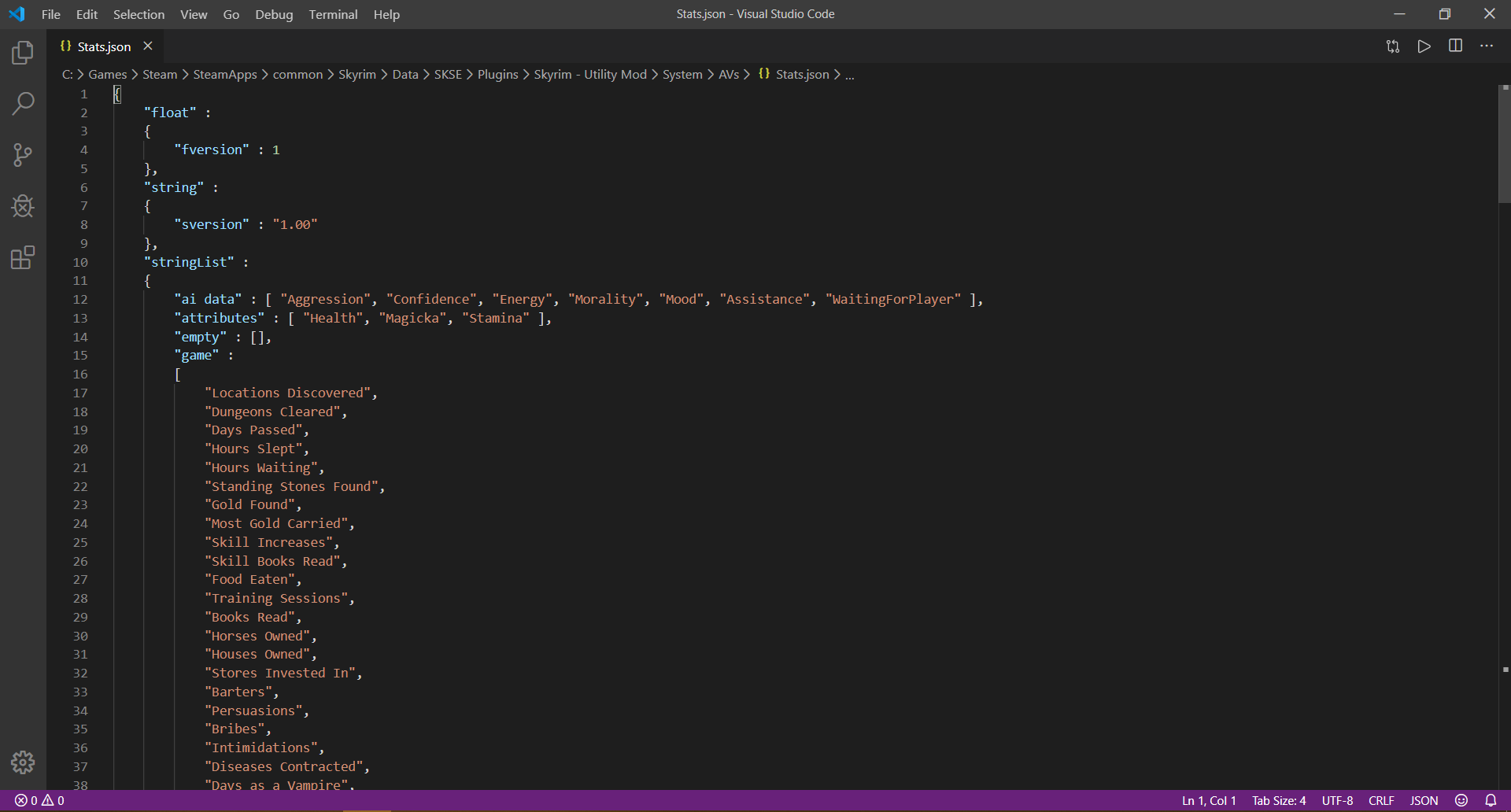Click Ln 1, Col 1 in status bar

click(1209, 801)
